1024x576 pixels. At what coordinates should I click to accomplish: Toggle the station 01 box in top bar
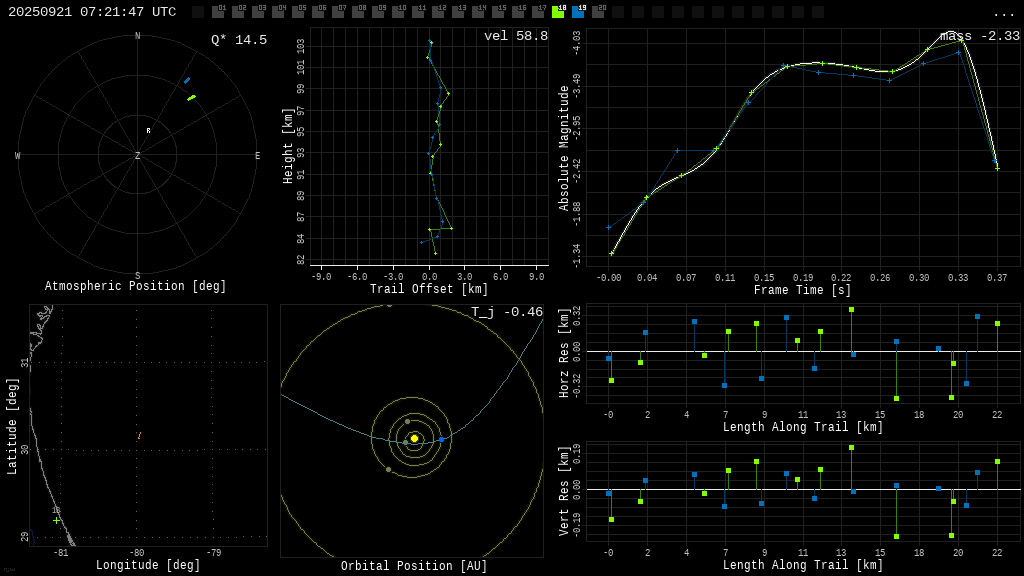(x=218, y=12)
